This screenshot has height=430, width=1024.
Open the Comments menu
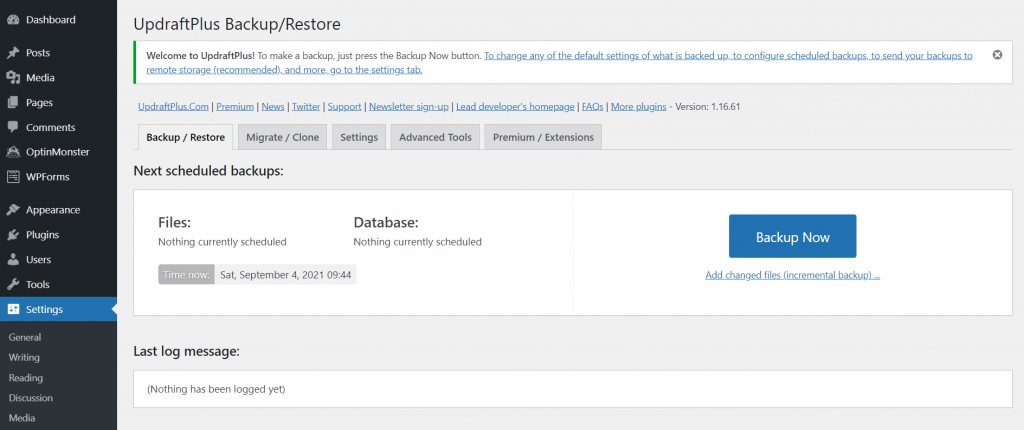58,127
